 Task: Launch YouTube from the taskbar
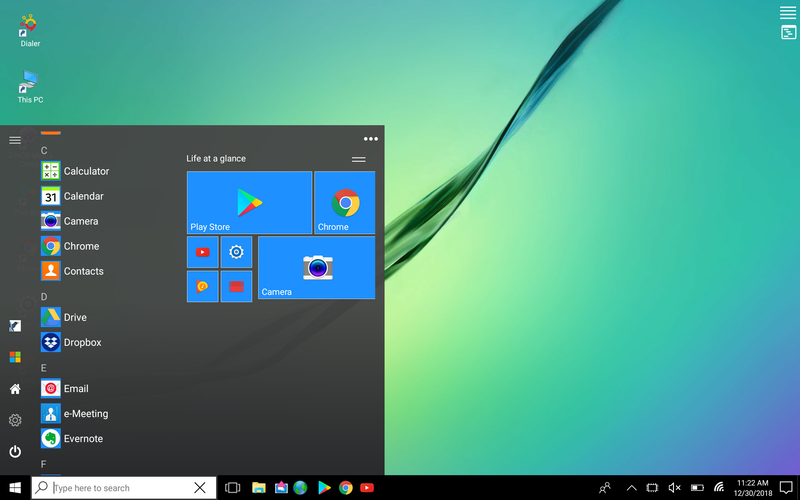point(367,488)
